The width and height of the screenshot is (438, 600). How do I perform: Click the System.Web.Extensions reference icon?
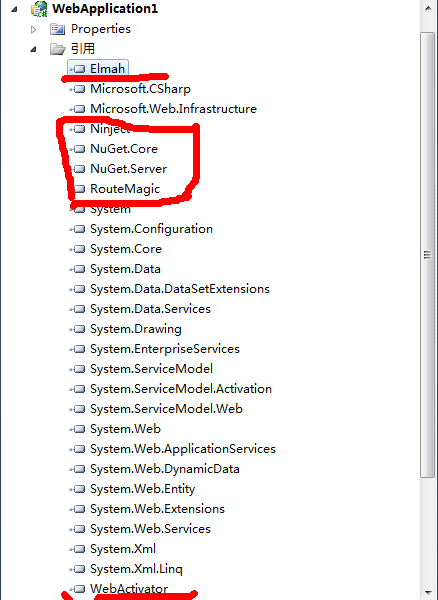click(78, 509)
